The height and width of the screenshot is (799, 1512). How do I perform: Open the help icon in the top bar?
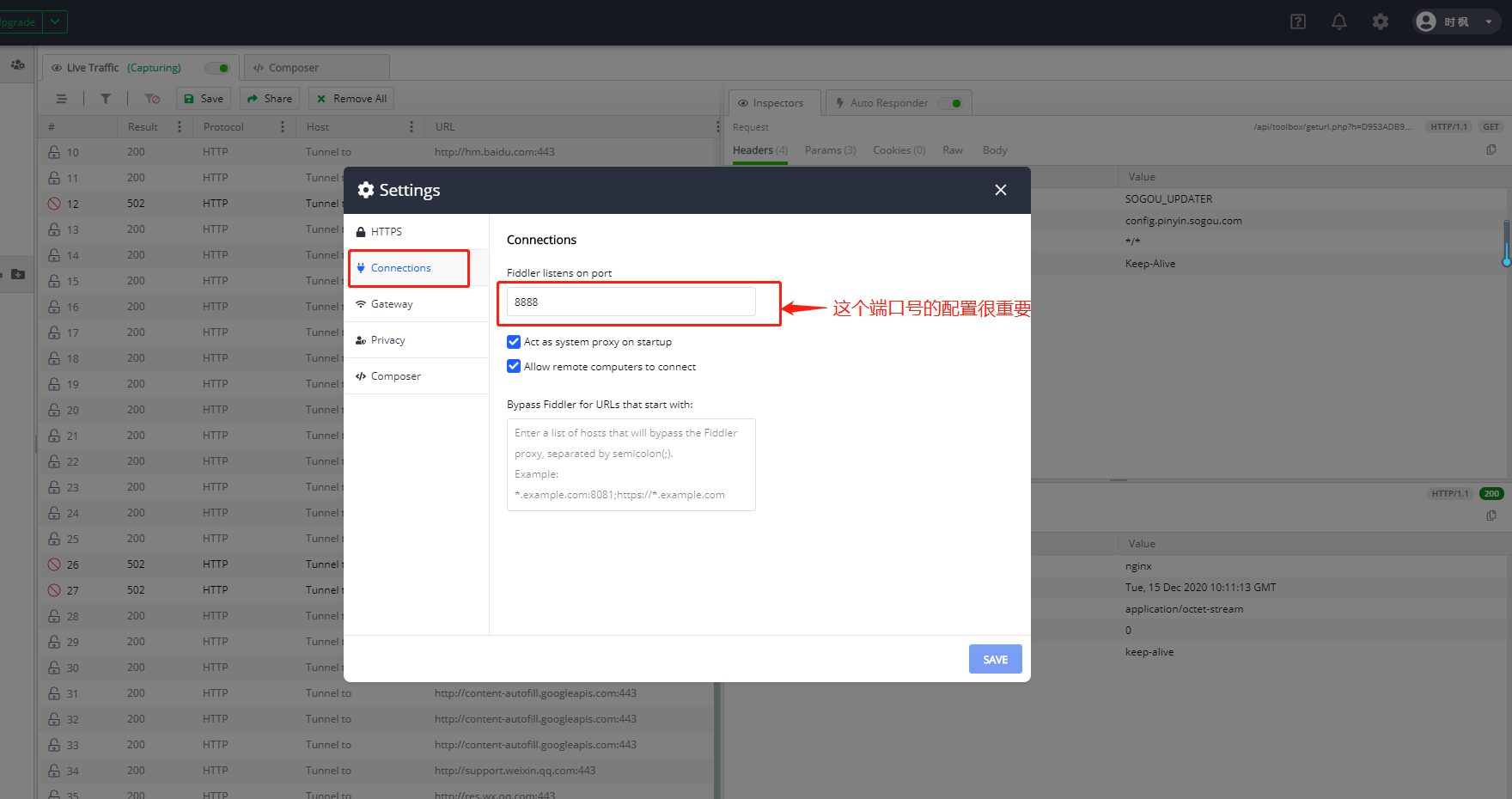(x=1297, y=21)
